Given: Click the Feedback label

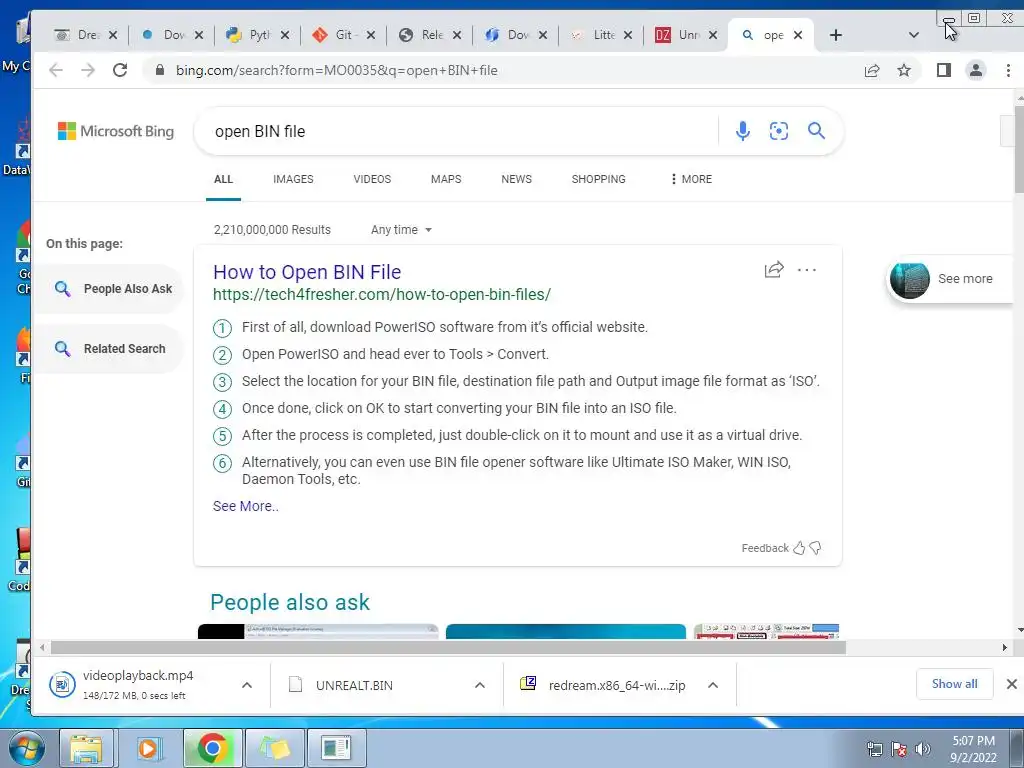Looking at the screenshot, I should (x=765, y=548).
